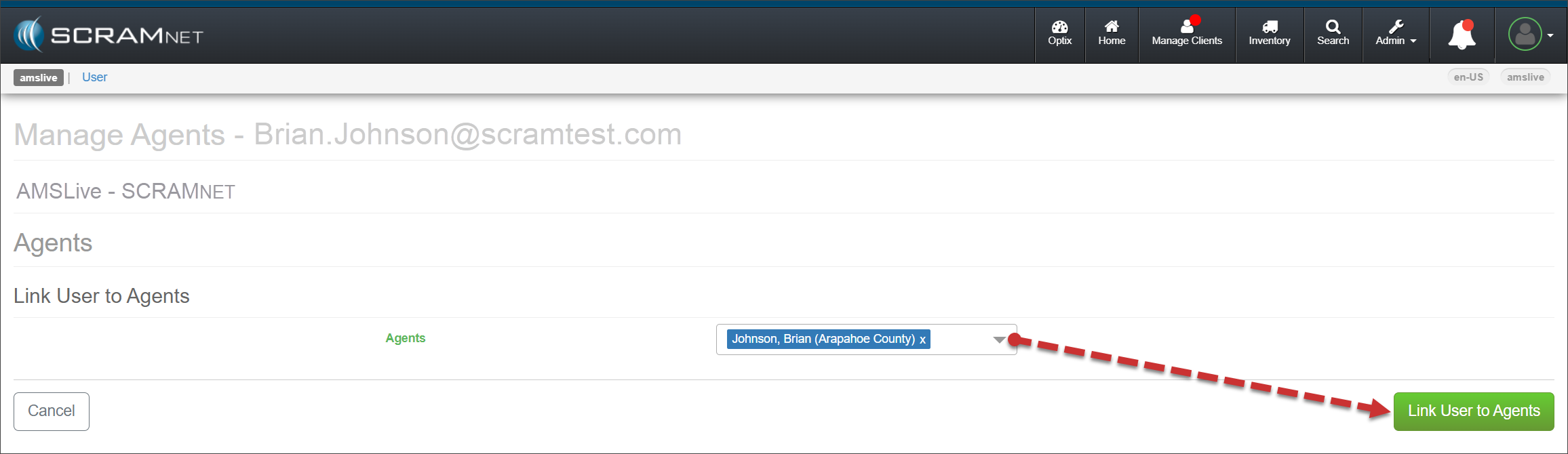Click the user profile avatar
Viewport: 1568px width, 454px height.
coord(1525,35)
